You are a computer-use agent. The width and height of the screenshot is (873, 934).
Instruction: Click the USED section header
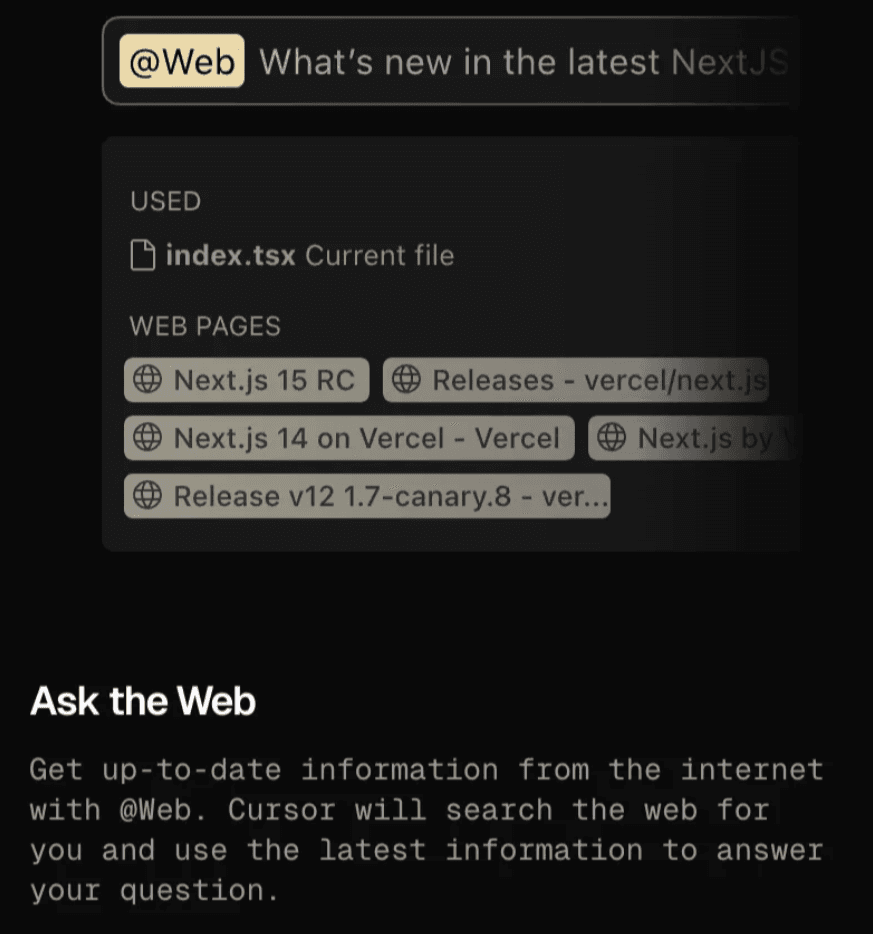click(x=165, y=201)
